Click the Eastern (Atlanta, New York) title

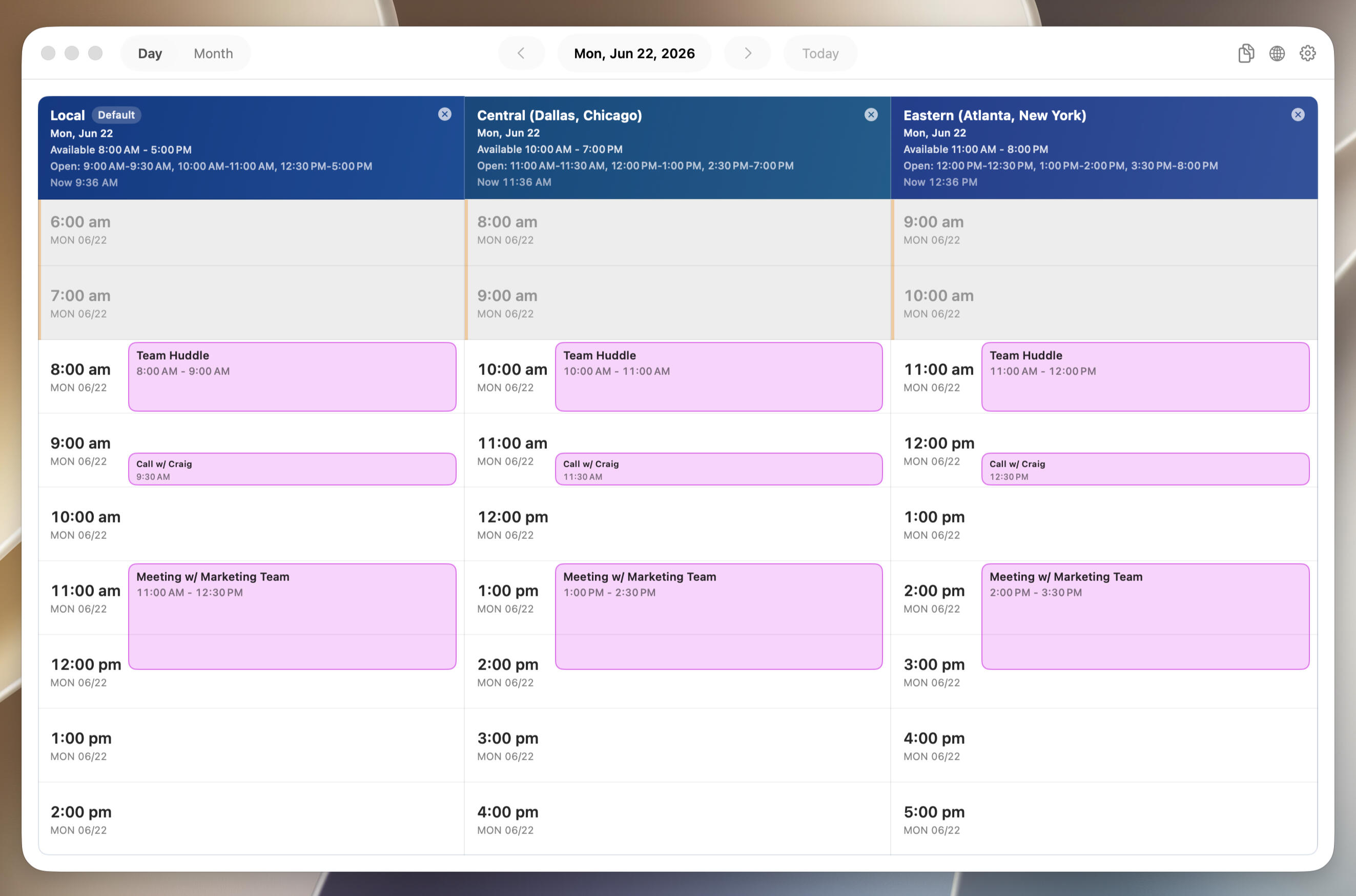click(995, 115)
